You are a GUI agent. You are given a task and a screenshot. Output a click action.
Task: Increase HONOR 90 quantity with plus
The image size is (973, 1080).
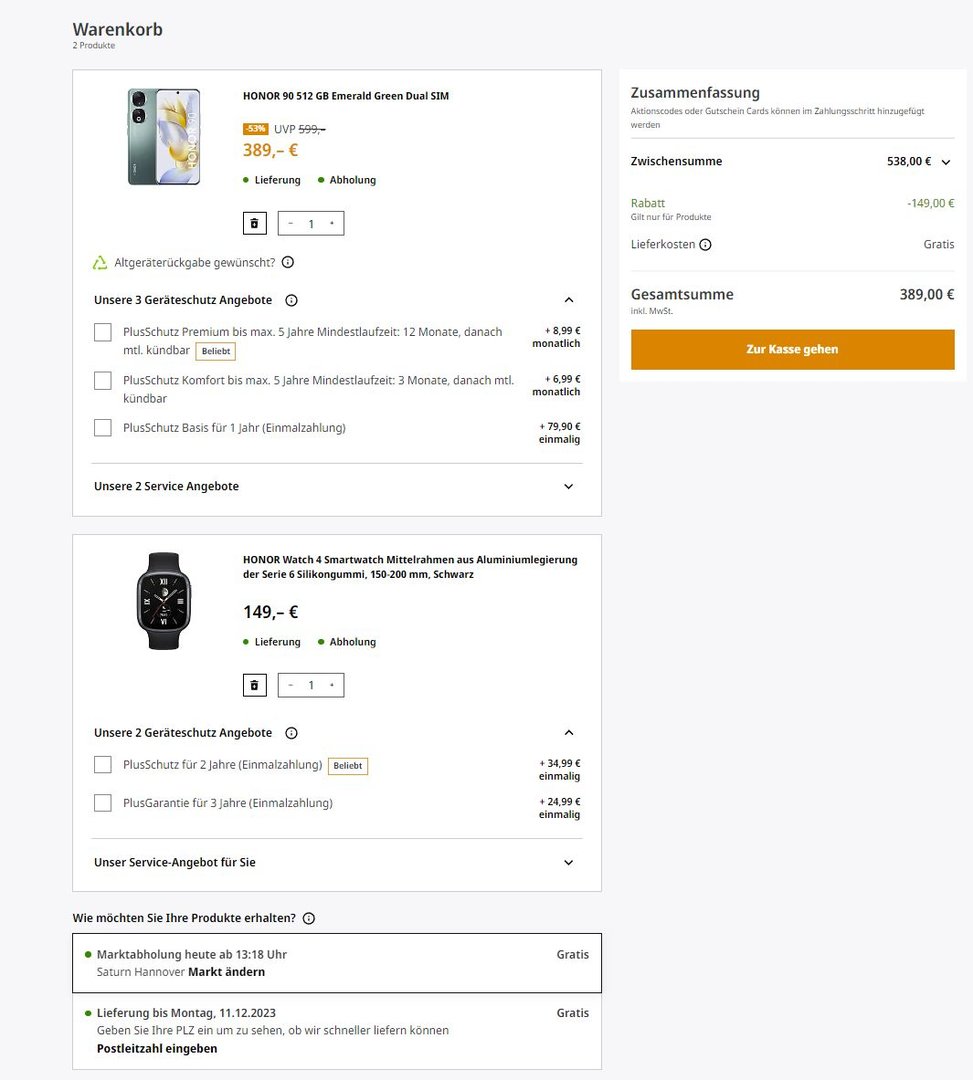pos(332,223)
